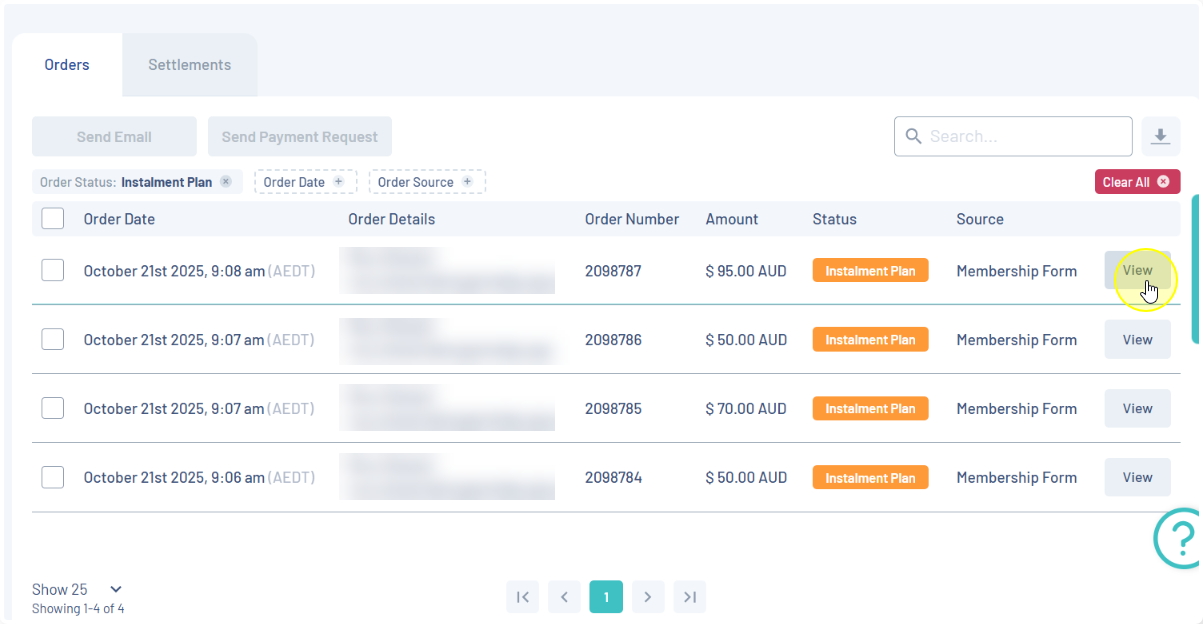Select the Orders tab
The width and height of the screenshot is (1203, 624).
(x=67, y=65)
